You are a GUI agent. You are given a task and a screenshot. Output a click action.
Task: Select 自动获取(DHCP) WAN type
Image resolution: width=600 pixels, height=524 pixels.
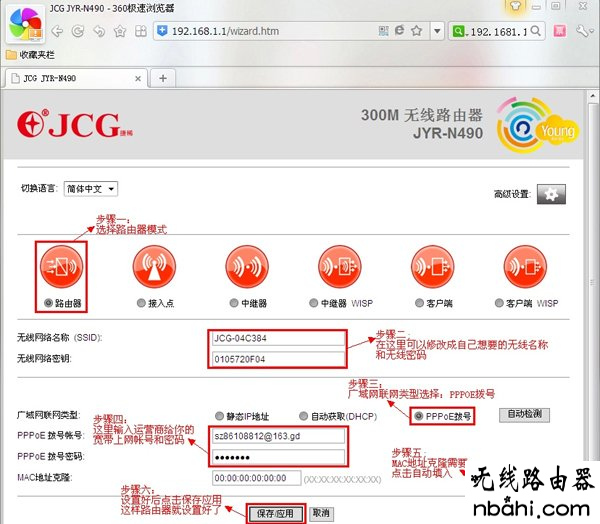[x=303, y=416]
